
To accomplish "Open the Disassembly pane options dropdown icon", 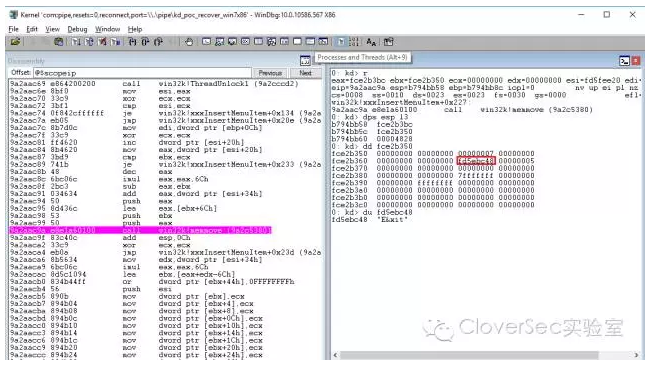I will (305, 61).
